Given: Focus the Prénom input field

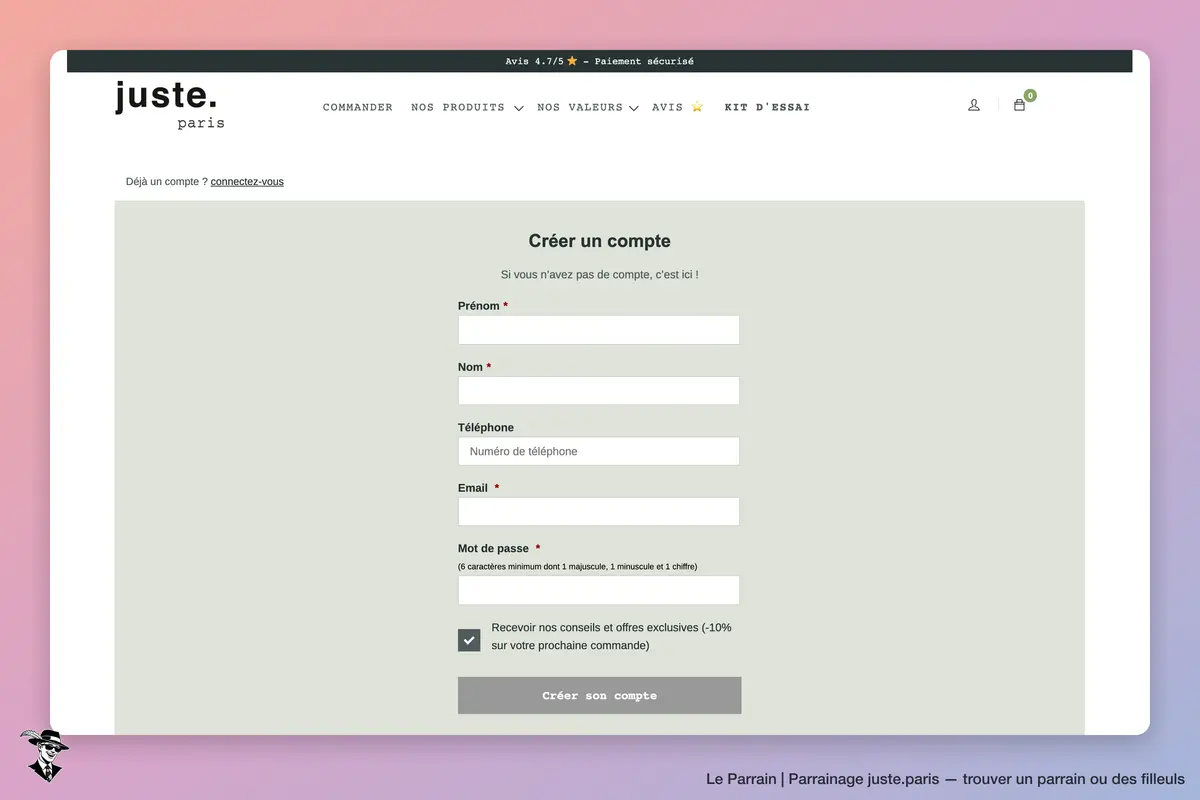Looking at the screenshot, I should coord(599,330).
